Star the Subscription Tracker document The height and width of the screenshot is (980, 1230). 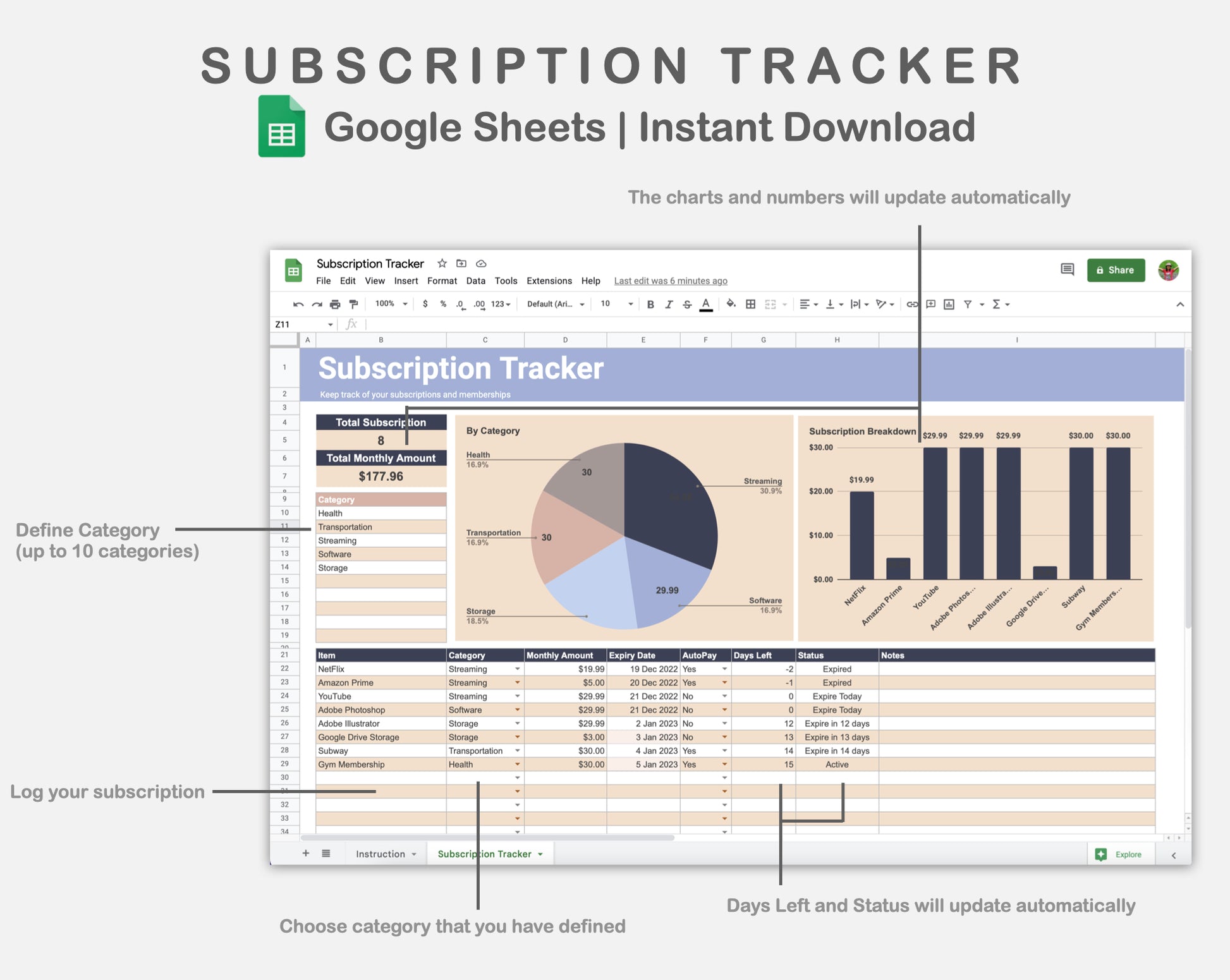click(x=442, y=263)
